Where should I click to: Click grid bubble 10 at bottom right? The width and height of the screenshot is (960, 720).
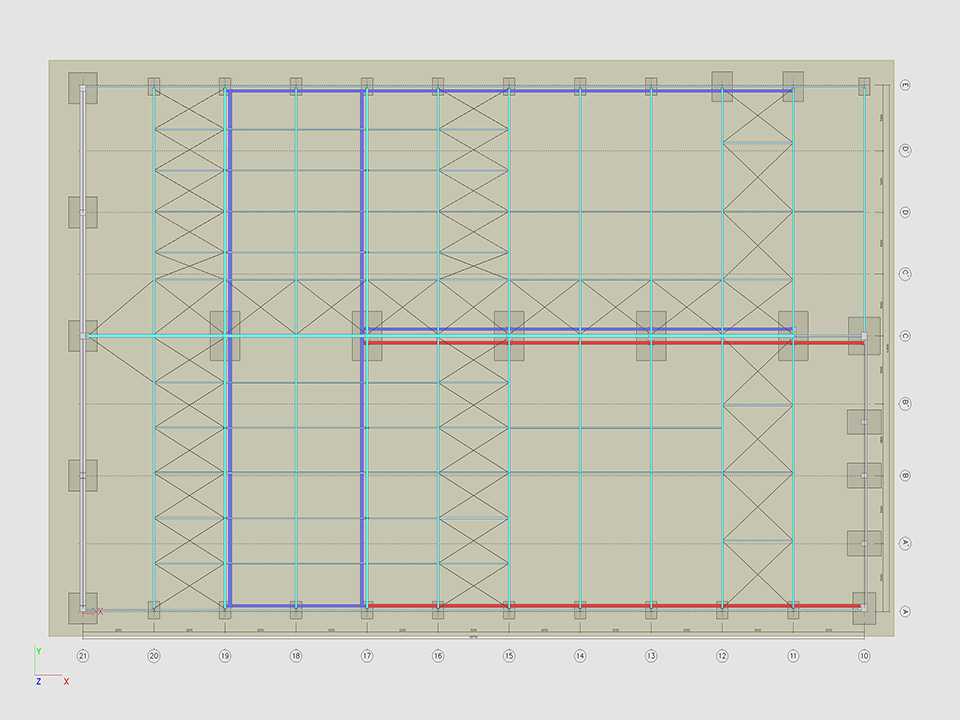[864, 656]
